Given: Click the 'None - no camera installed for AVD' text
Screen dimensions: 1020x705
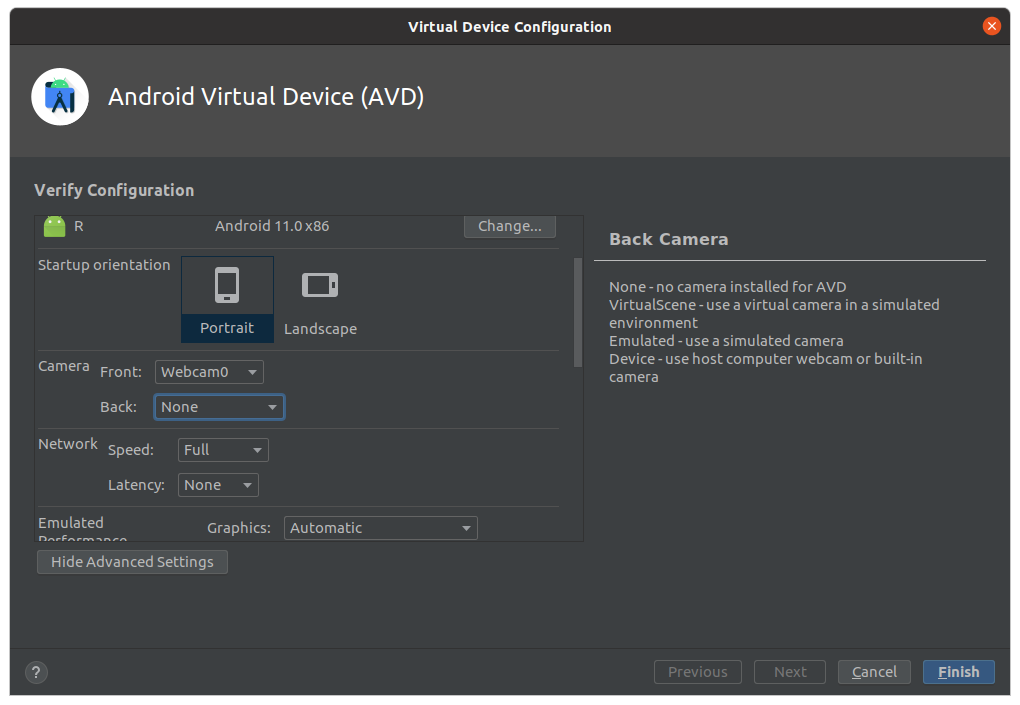Looking at the screenshot, I should (727, 287).
